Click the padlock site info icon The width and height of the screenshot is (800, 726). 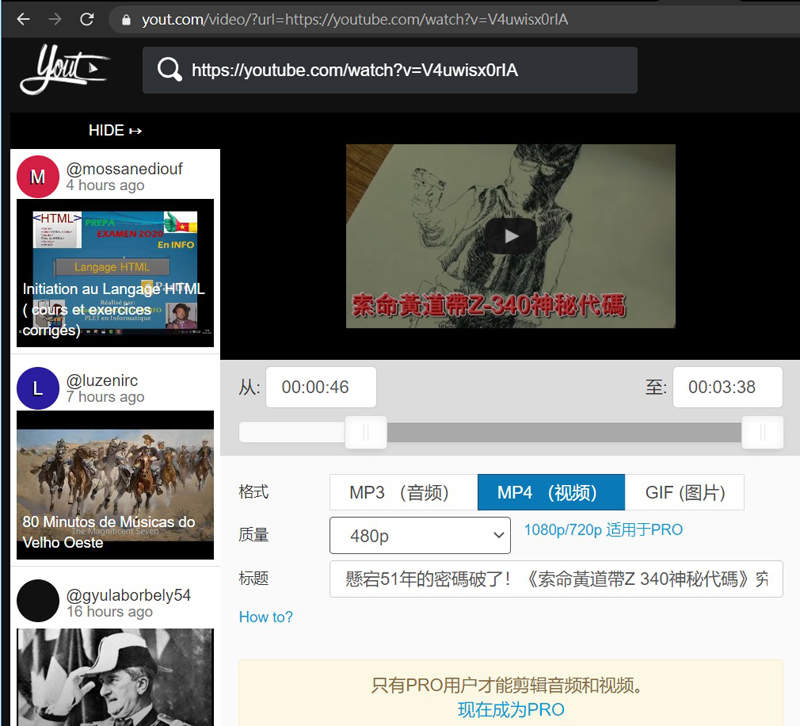pyautogui.click(x=126, y=19)
